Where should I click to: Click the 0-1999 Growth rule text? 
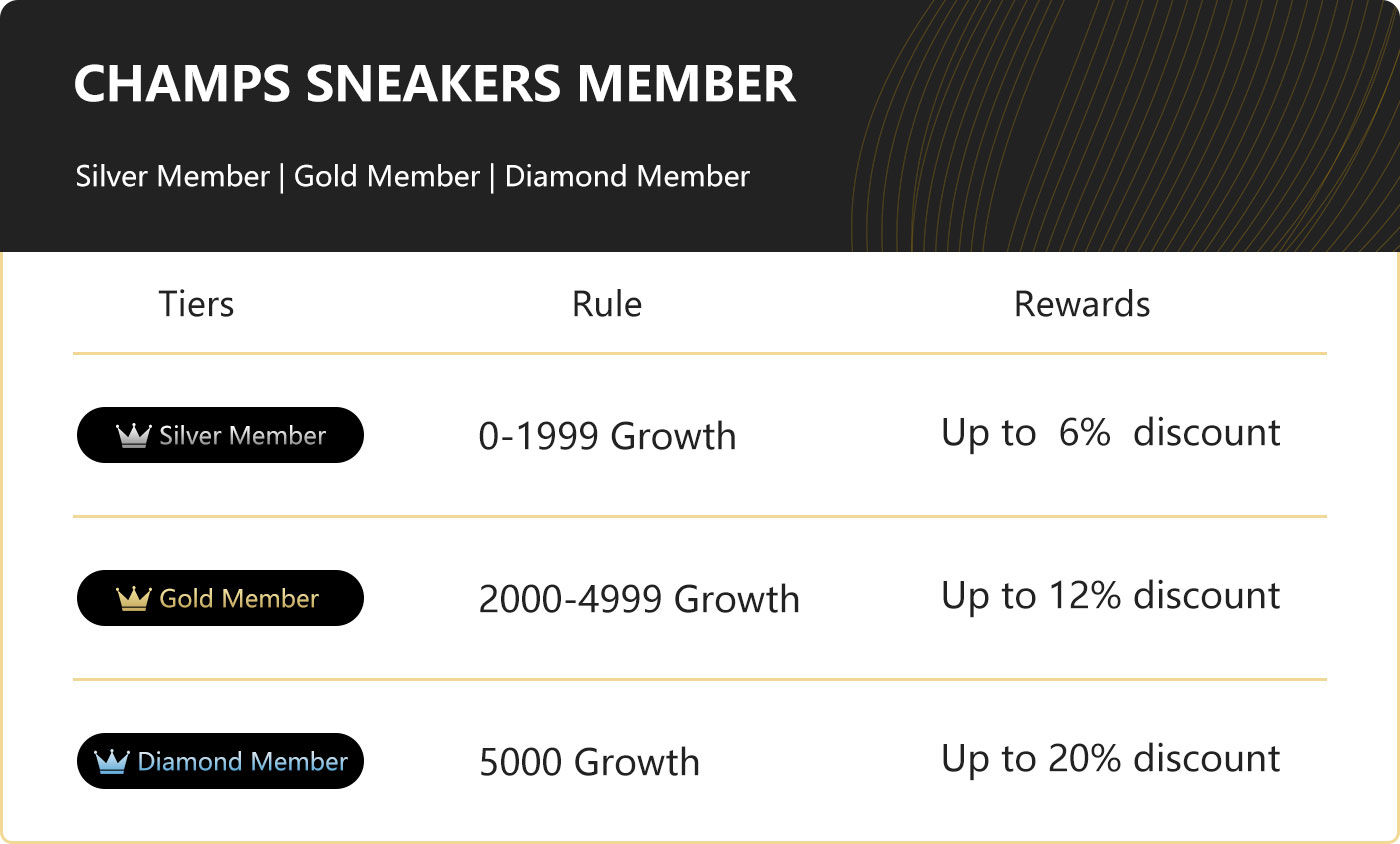point(608,436)
